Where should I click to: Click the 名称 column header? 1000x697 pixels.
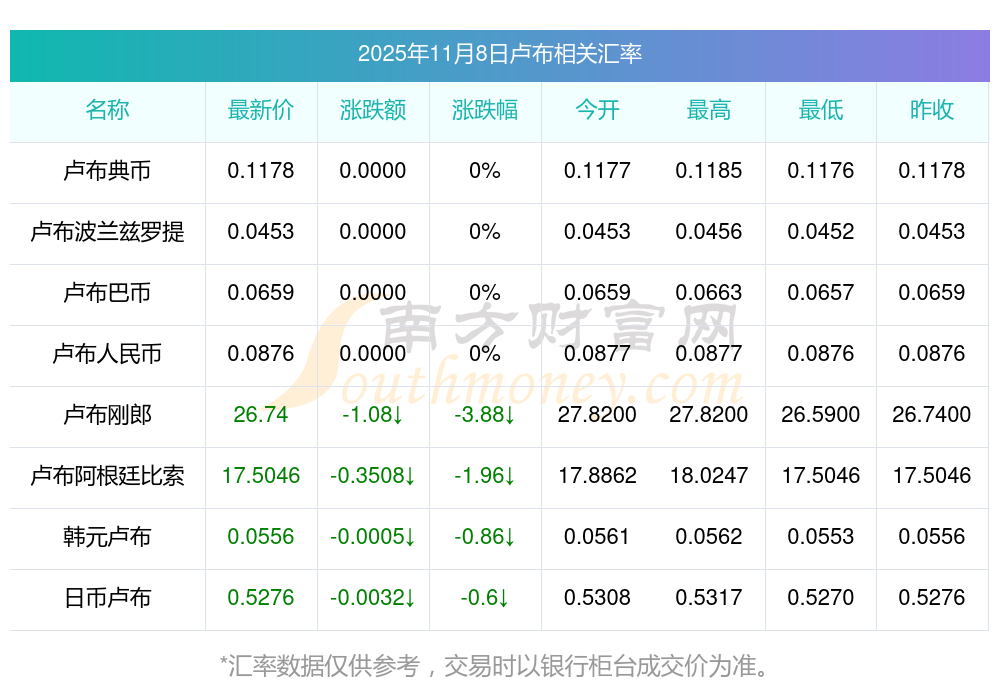click(107, 110)
